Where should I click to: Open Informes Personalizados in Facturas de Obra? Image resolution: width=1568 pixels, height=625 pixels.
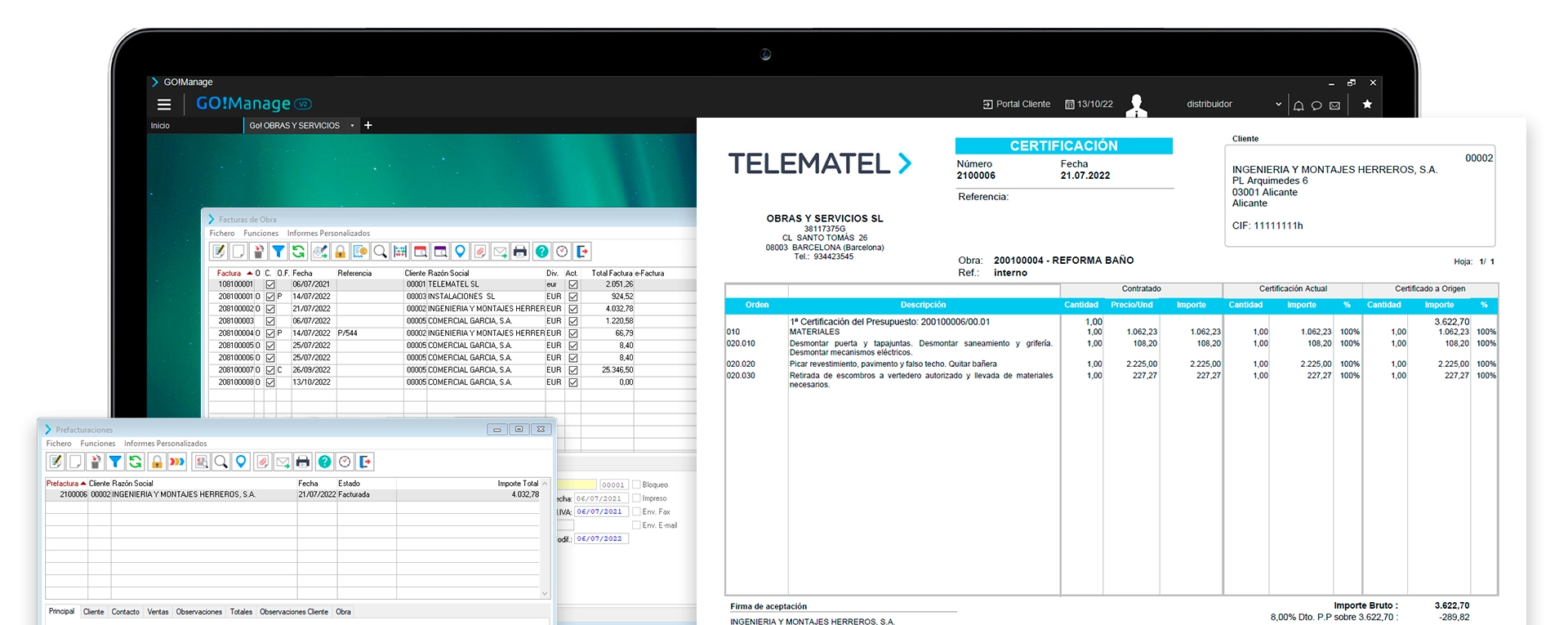328,234
